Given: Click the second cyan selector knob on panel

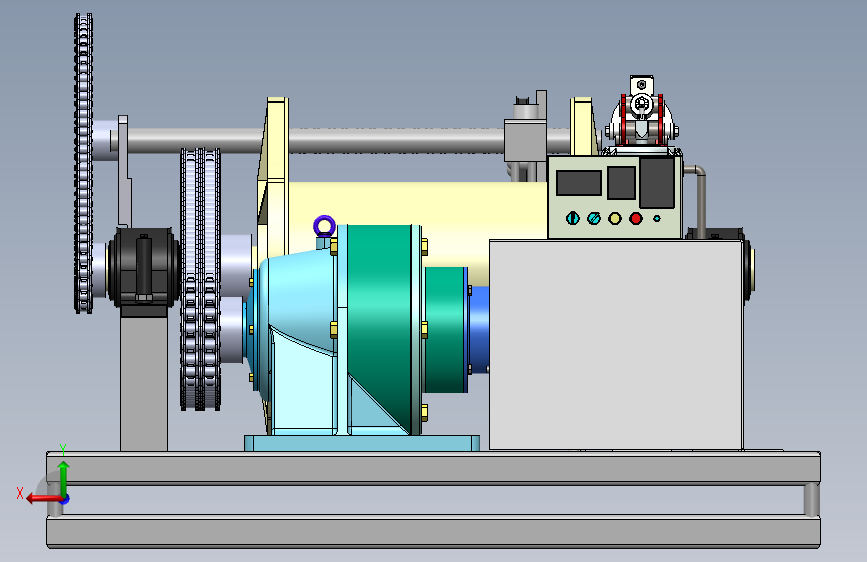Looking at the screenshot, I should click(x=594, y=218).
